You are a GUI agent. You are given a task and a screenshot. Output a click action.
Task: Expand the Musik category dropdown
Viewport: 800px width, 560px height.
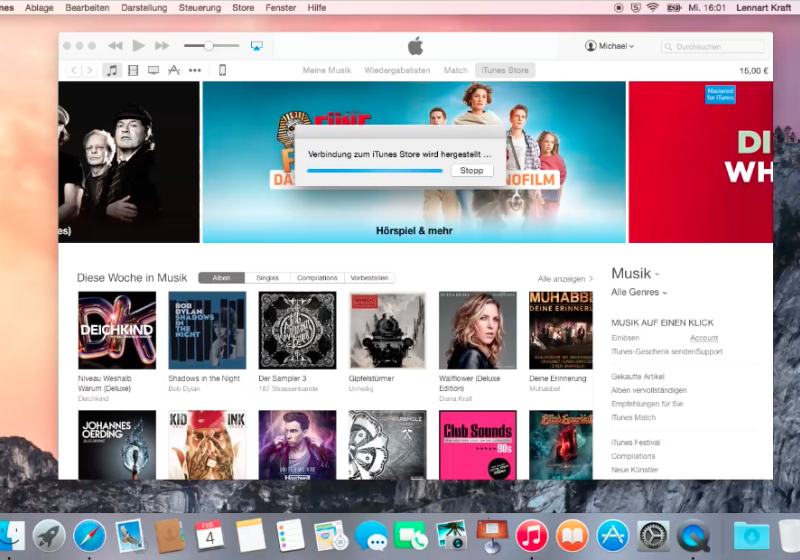coord(636,273)
